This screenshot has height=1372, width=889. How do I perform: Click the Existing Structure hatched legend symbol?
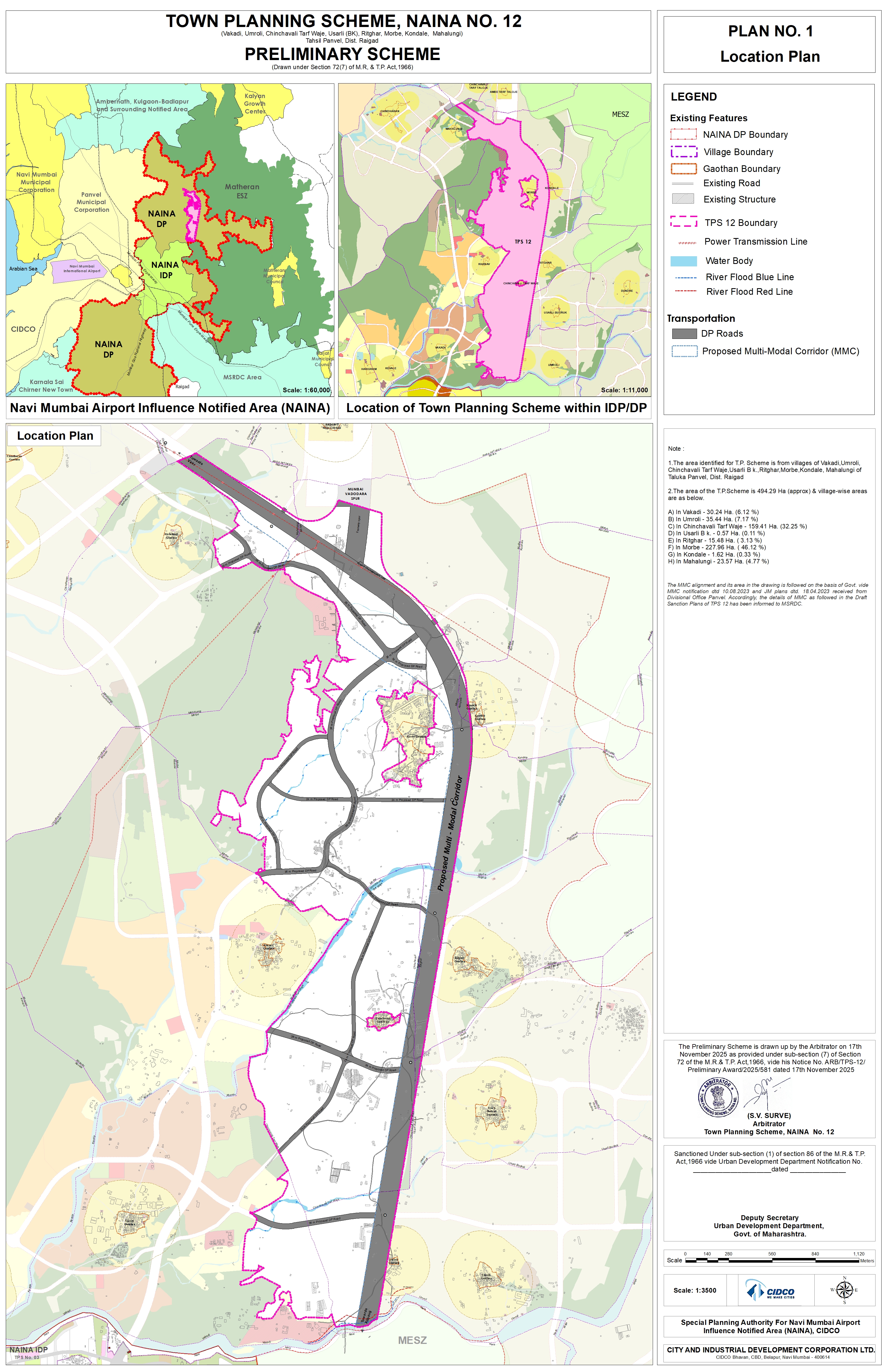[683, 199]
